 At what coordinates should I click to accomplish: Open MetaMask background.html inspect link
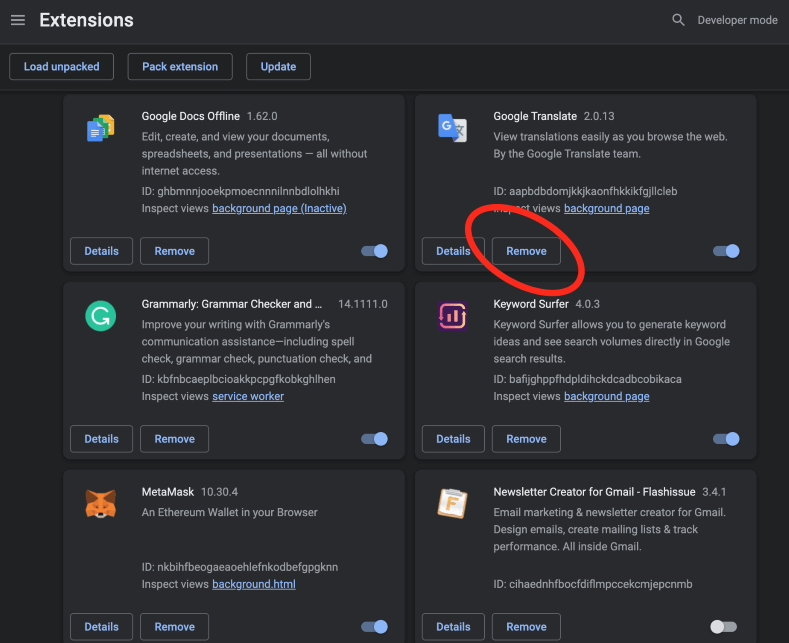tap(253, 584)
